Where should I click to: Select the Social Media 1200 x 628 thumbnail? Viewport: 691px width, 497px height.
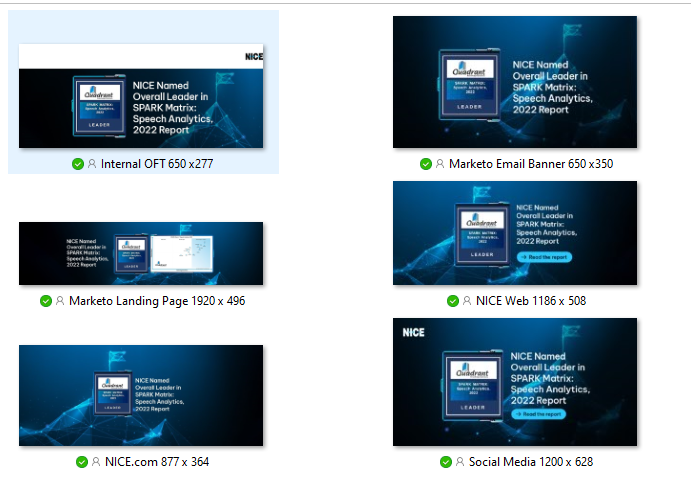515,382
